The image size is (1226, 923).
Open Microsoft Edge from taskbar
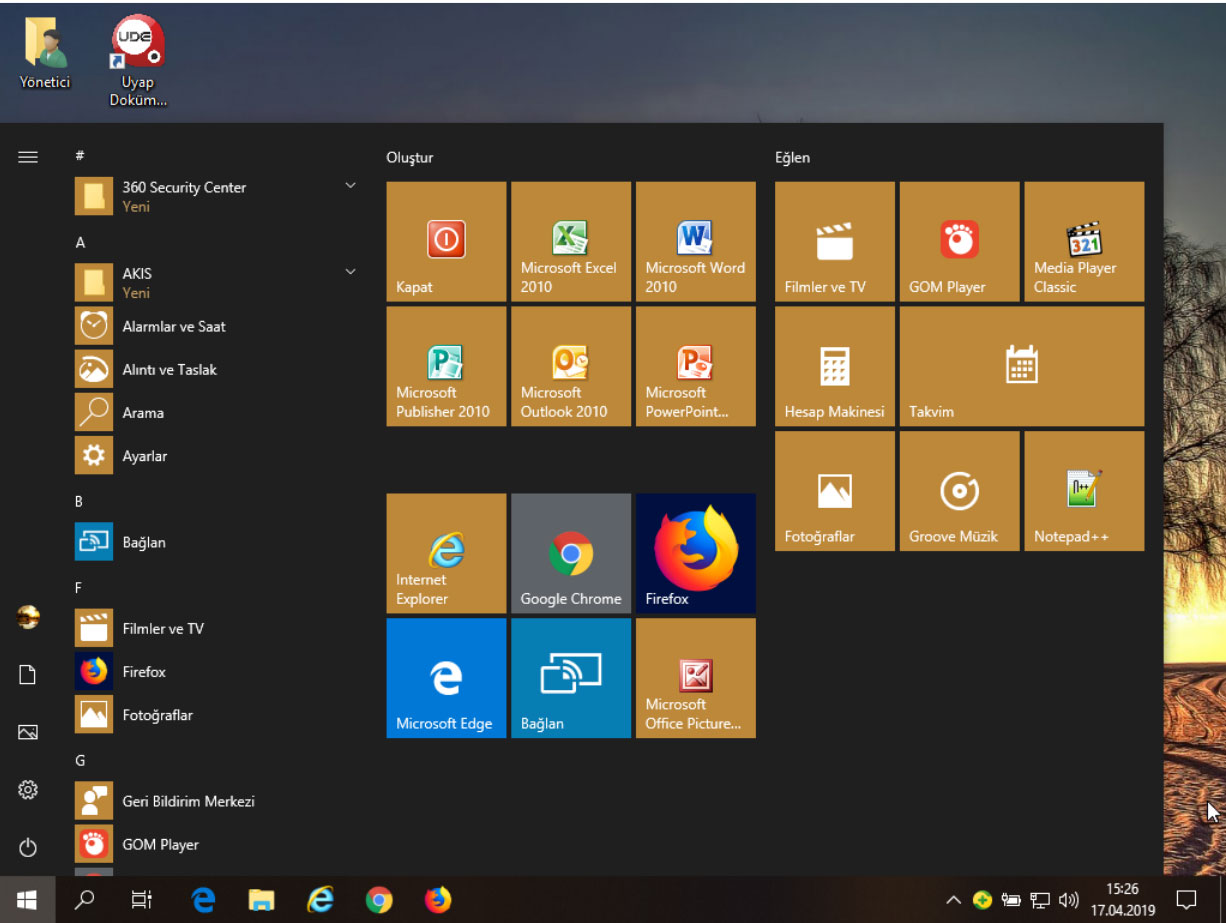point(203,900)
